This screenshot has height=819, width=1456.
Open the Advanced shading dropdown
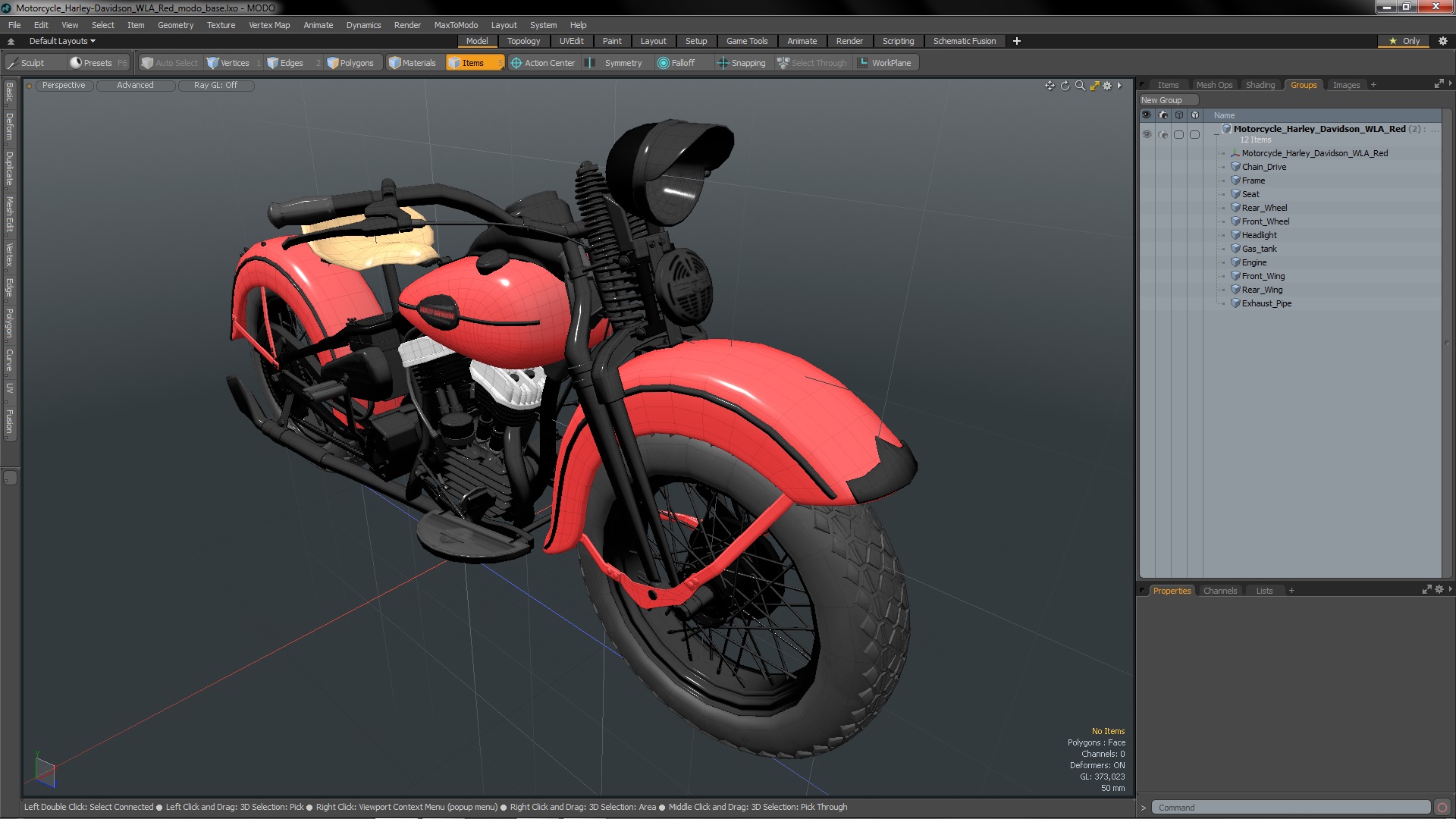click(135, 86)
